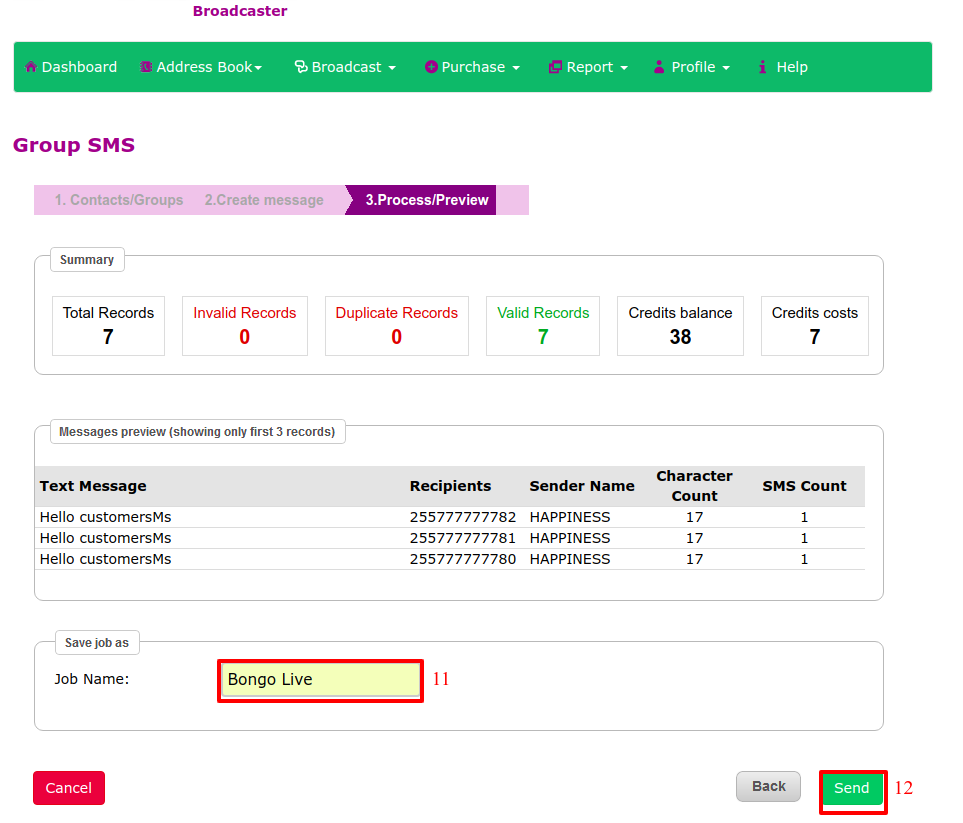This screenshot has width=963, height=823.
Task: Click the Address Book icon
Action: tap(146, 67)
